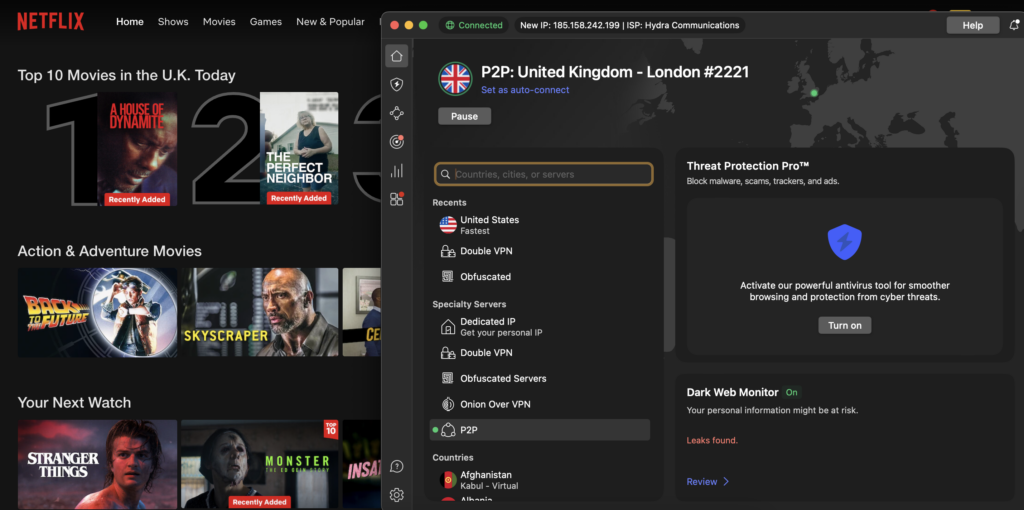Open Netflix Shows tab
1024x510 pixels.
[x=173, y=22]
